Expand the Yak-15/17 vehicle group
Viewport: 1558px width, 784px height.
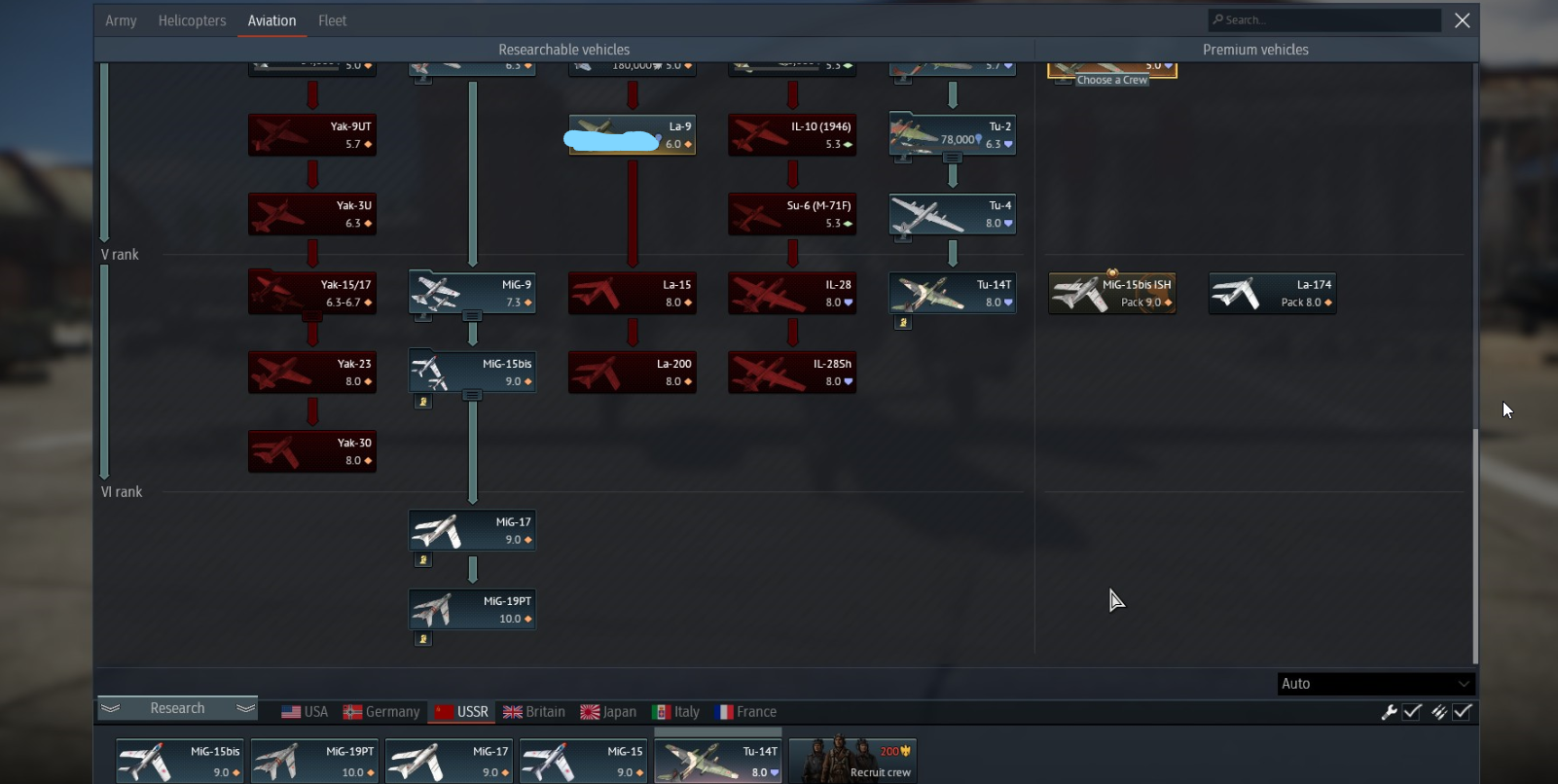pos(312,316)
